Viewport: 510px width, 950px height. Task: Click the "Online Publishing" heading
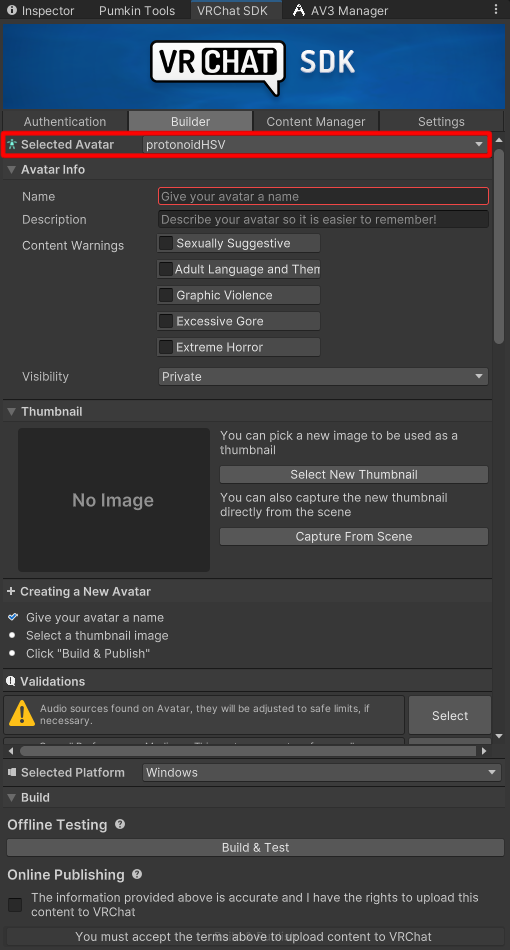[65, 875]
